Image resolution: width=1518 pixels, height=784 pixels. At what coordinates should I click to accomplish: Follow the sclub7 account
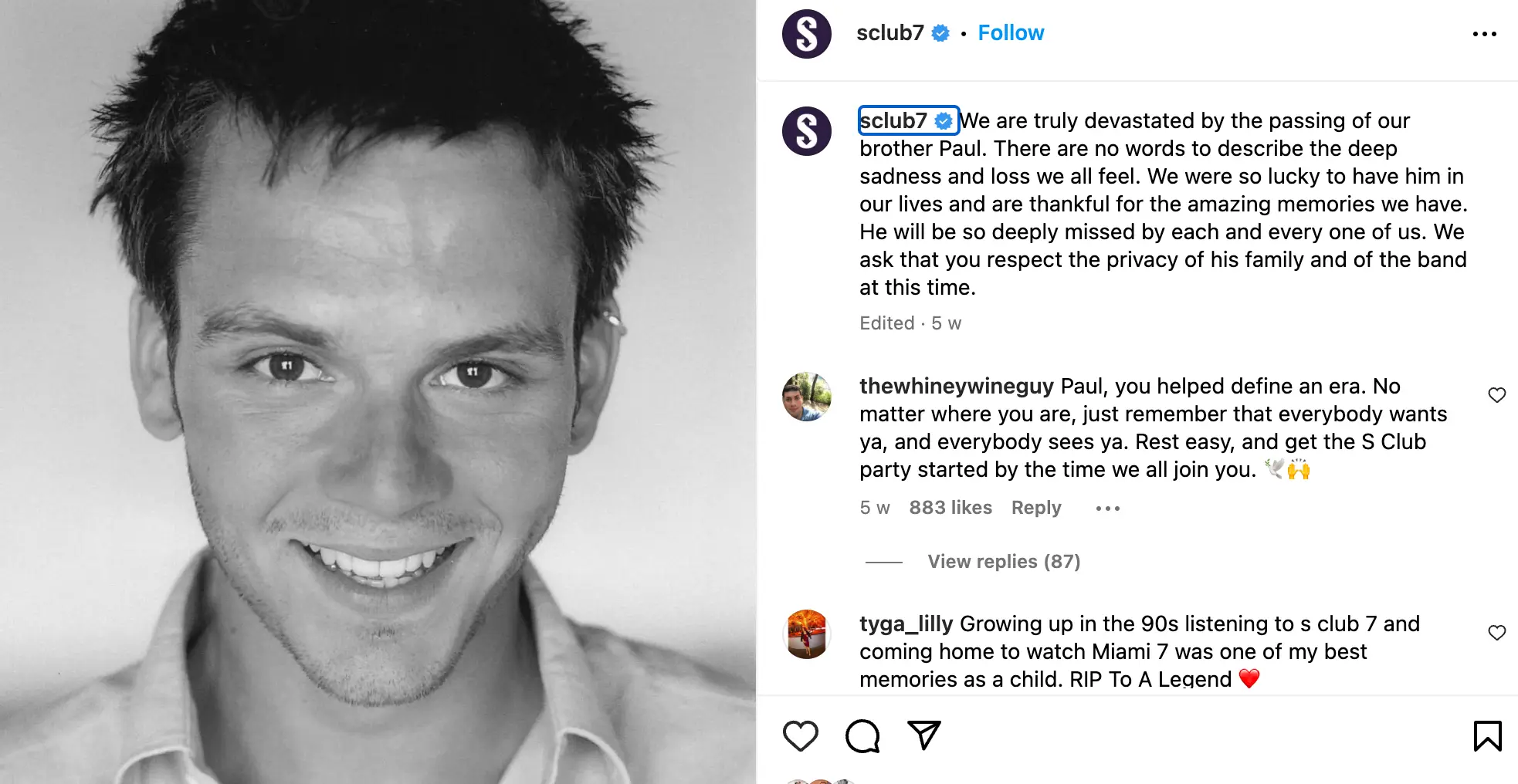(1011, 32)
